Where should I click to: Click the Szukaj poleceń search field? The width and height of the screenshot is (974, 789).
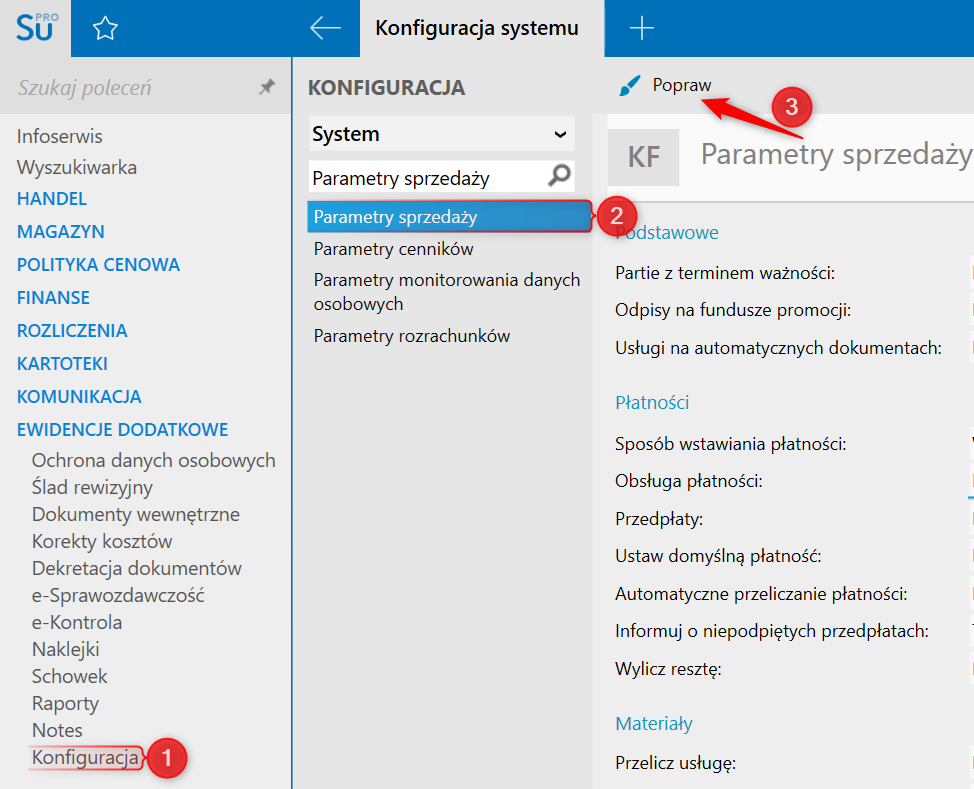(x=130, y=88)
